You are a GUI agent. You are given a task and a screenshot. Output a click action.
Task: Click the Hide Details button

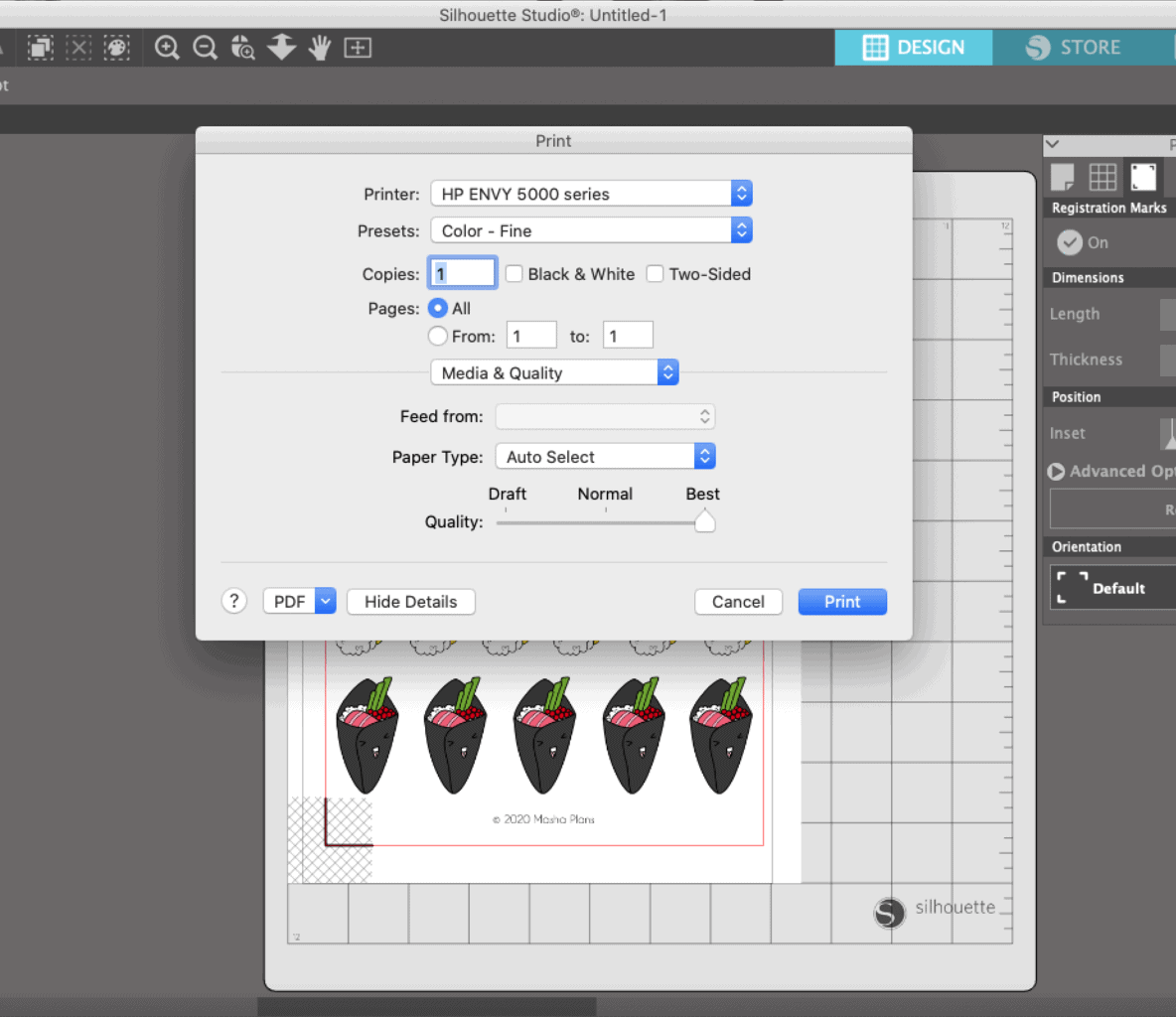coord(410,601)
